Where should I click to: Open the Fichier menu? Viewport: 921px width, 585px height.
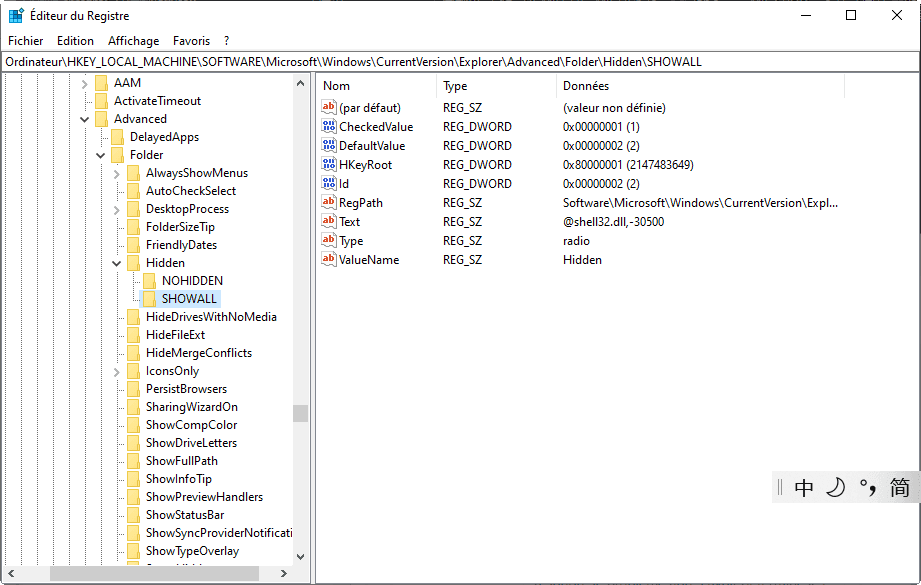tap(26, 41)
